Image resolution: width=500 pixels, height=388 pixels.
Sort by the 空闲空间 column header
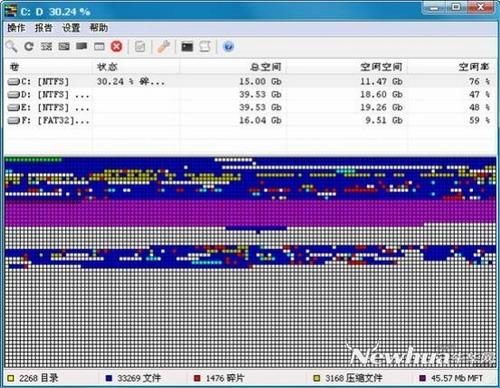347,67
